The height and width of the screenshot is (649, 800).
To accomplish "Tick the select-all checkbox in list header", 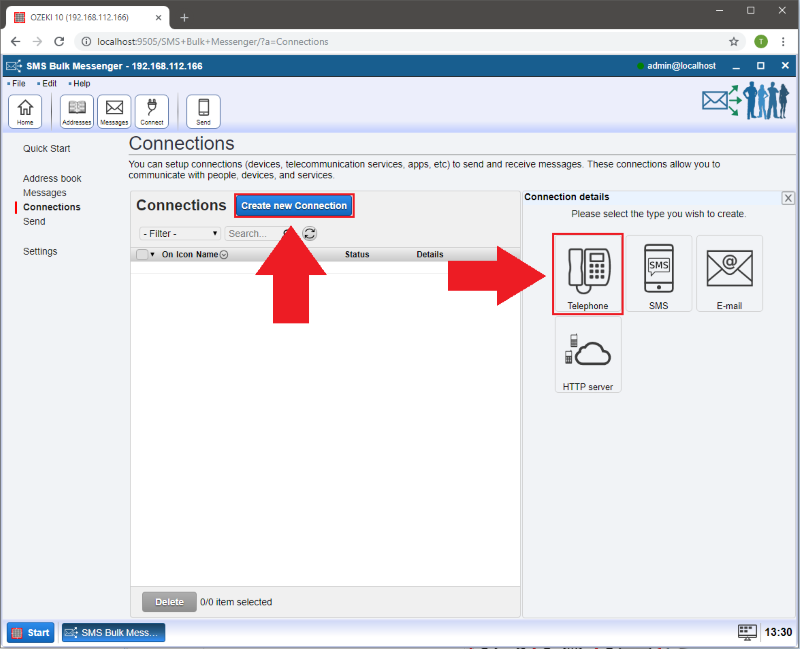I will pyautogui.click(x=142, y=255).
